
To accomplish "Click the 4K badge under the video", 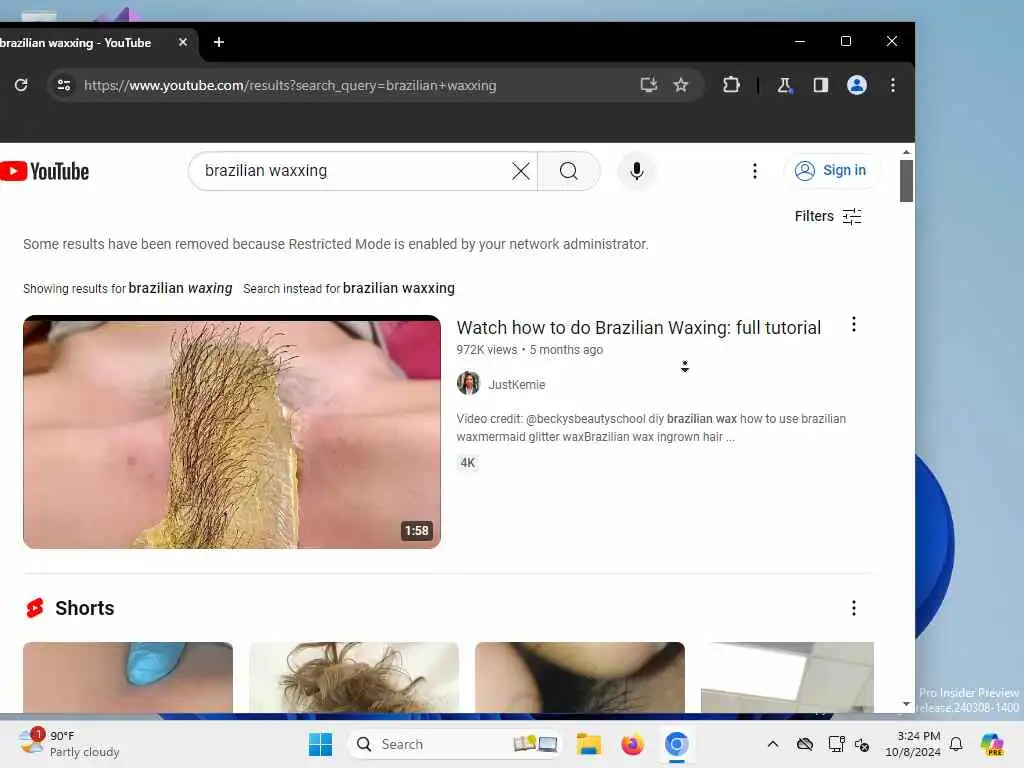I will [x=468, y=463].
